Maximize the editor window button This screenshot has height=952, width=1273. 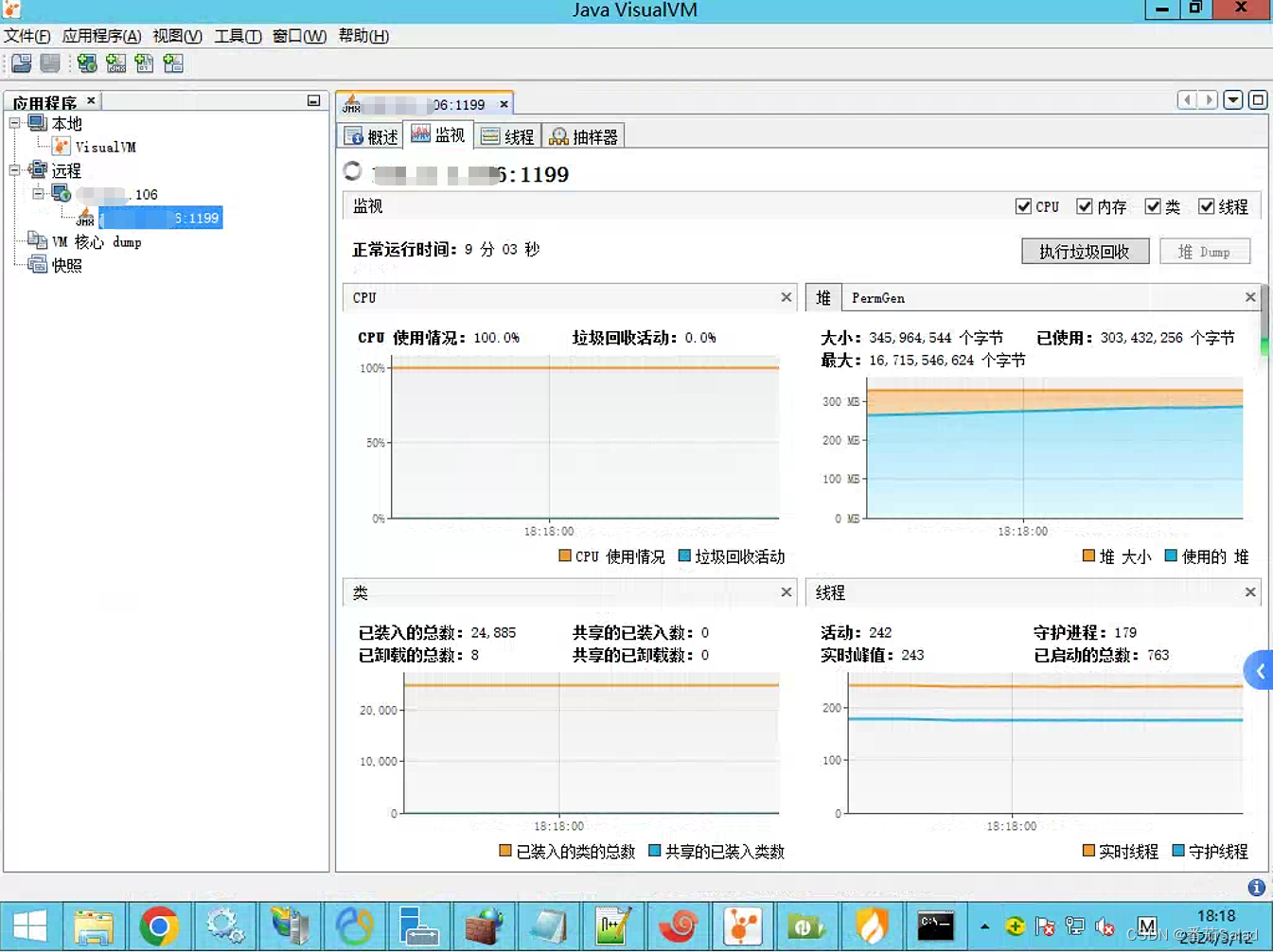(x=1258, y=99)
